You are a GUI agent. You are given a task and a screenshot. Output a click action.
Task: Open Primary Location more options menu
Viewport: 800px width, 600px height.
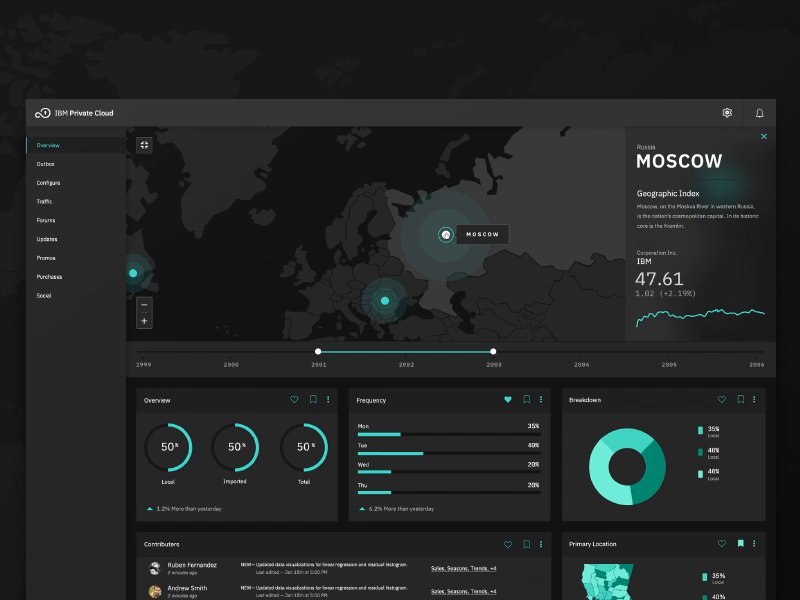tap(754, 544)
